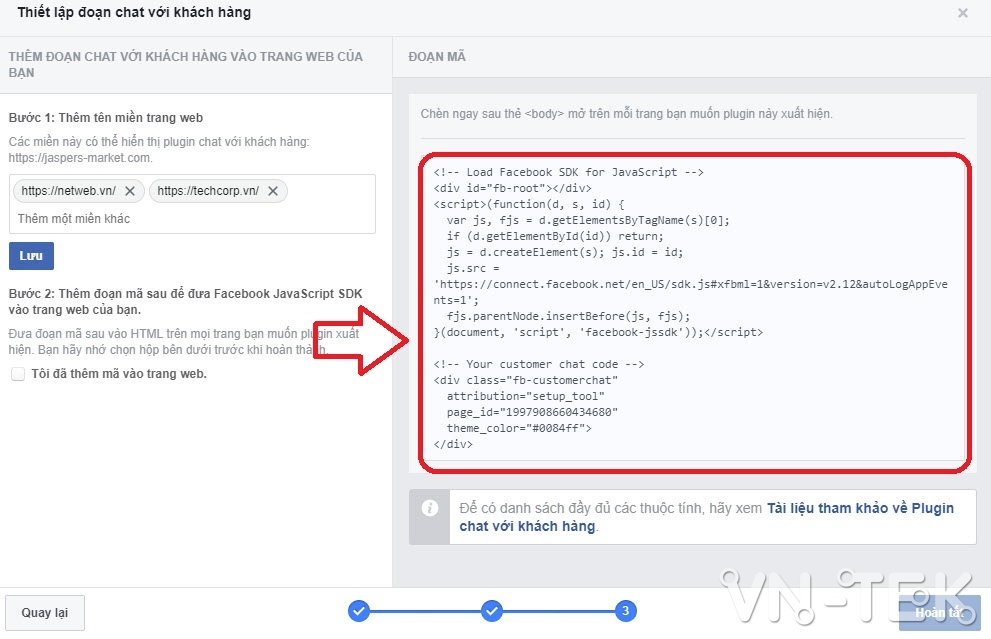
Task: Click the https://jaspers-market.com example text
Action: click(80, 158)
